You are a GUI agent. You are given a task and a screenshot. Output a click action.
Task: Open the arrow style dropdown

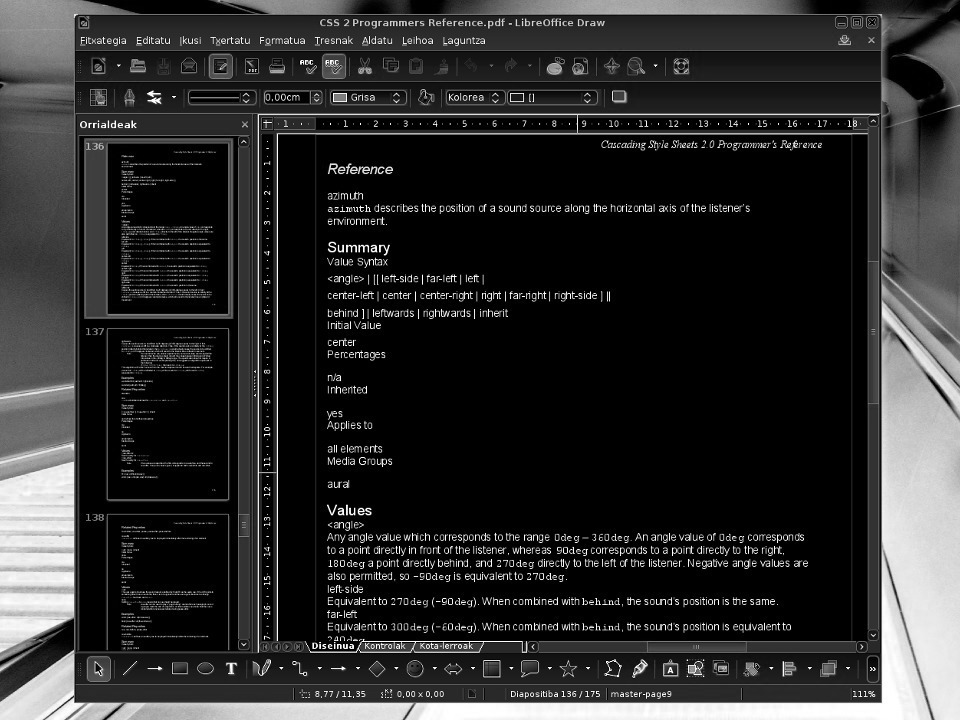174,97
